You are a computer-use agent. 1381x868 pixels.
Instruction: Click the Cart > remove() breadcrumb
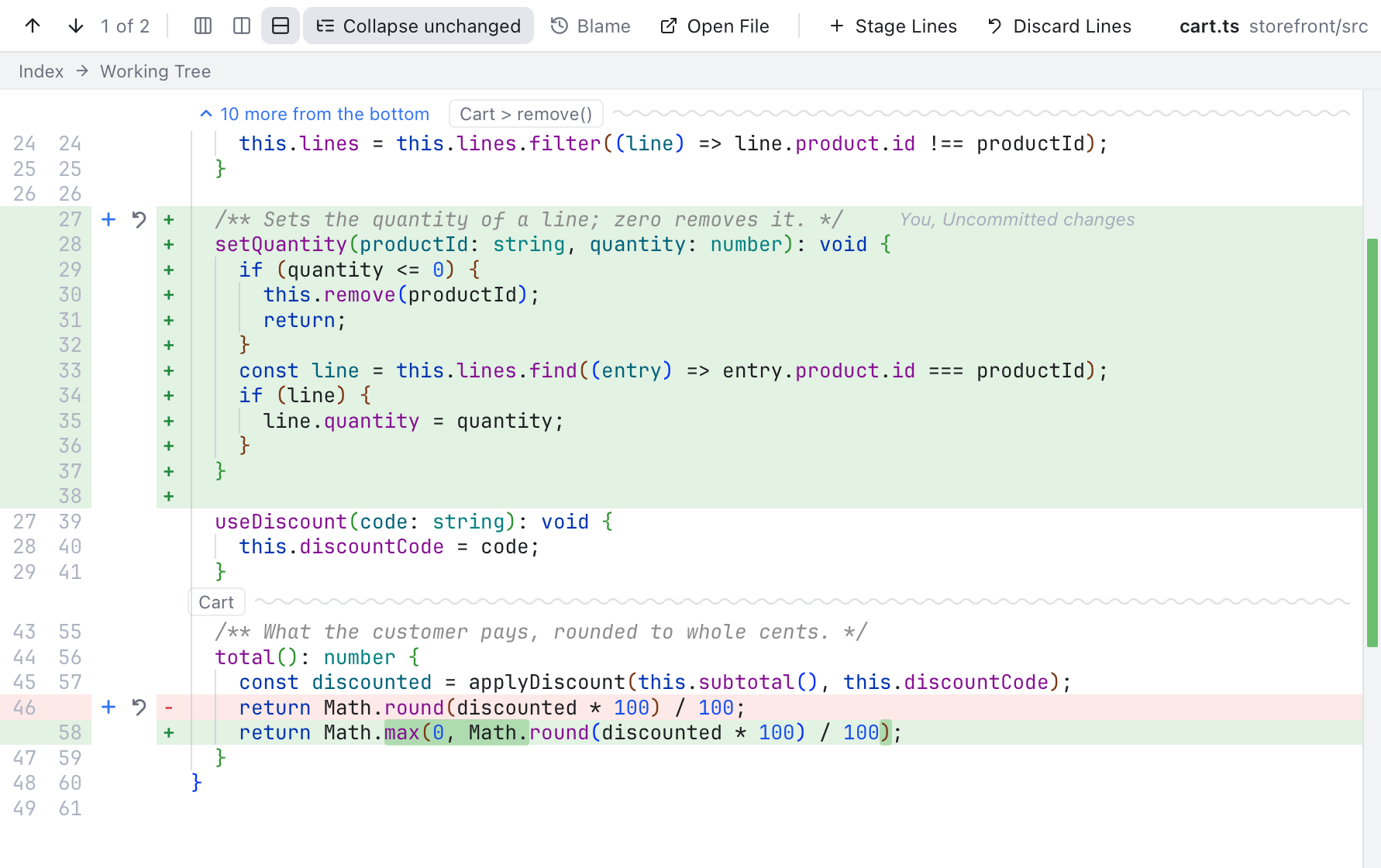pos(526,114)
